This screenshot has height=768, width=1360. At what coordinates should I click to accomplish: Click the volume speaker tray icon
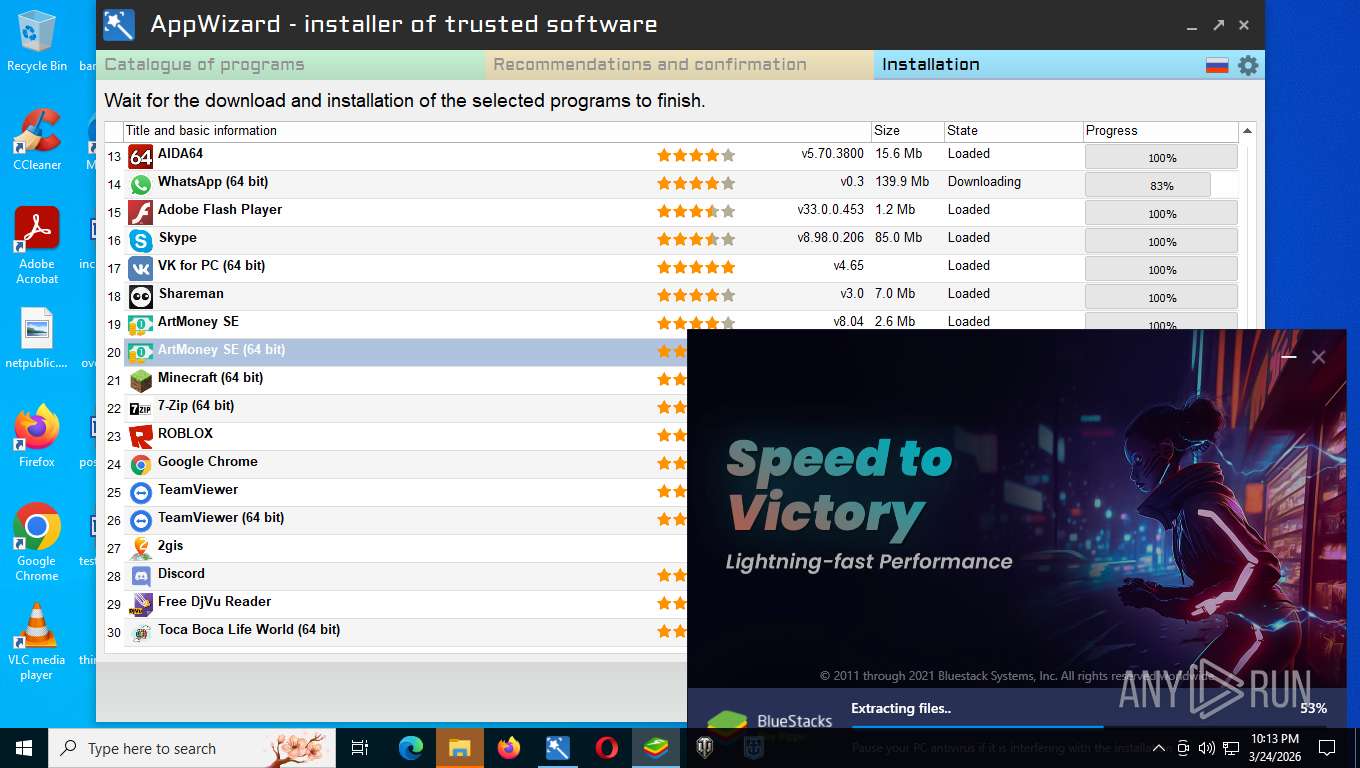click(1206, 748)
